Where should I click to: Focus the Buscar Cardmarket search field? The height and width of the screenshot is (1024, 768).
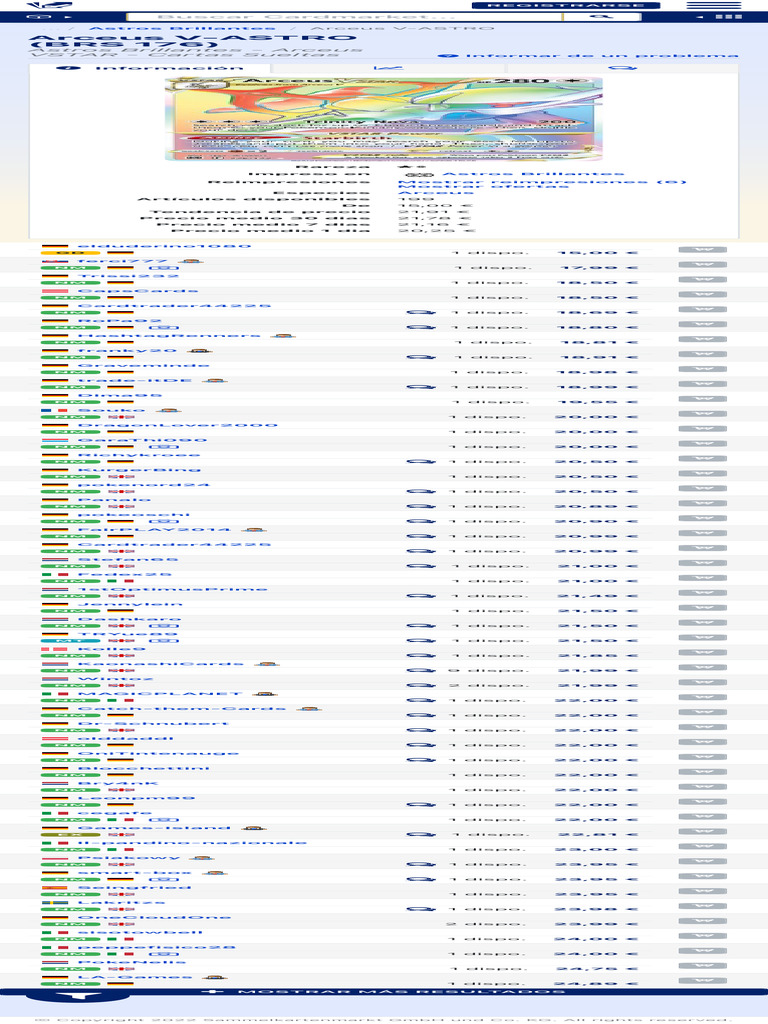pos(344,16)
